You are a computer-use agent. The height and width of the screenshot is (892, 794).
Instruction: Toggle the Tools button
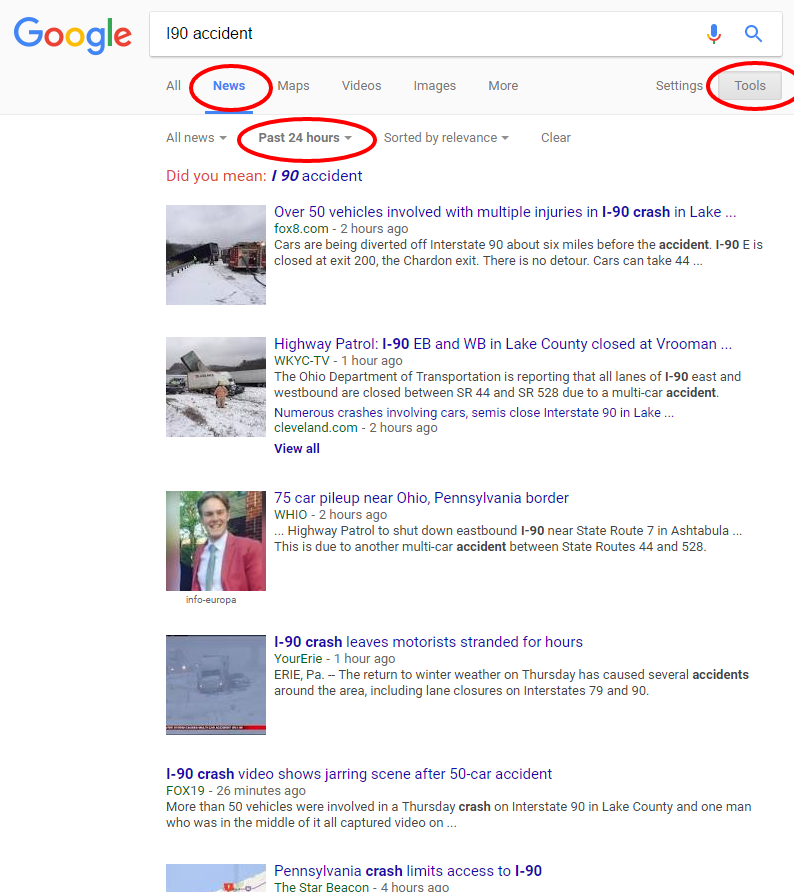(x=750, y=86)
